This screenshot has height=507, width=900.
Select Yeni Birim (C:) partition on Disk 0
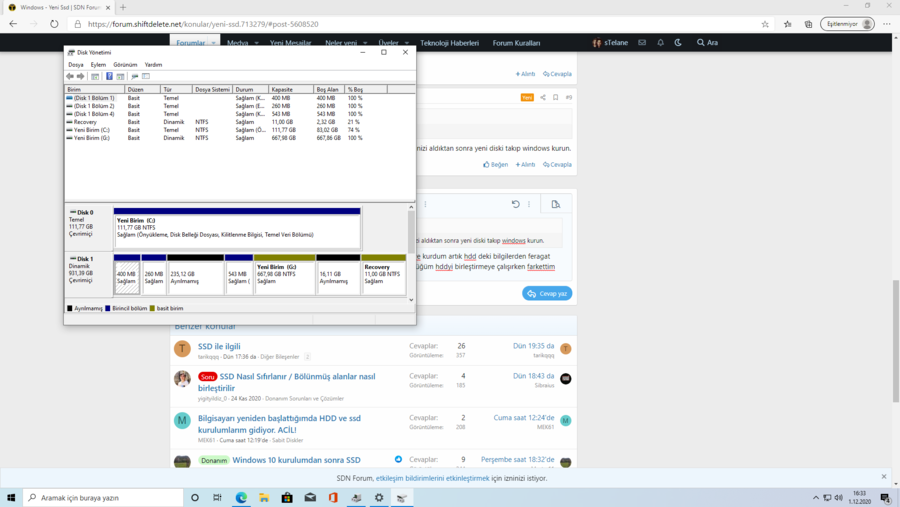[x=237, y=228]
